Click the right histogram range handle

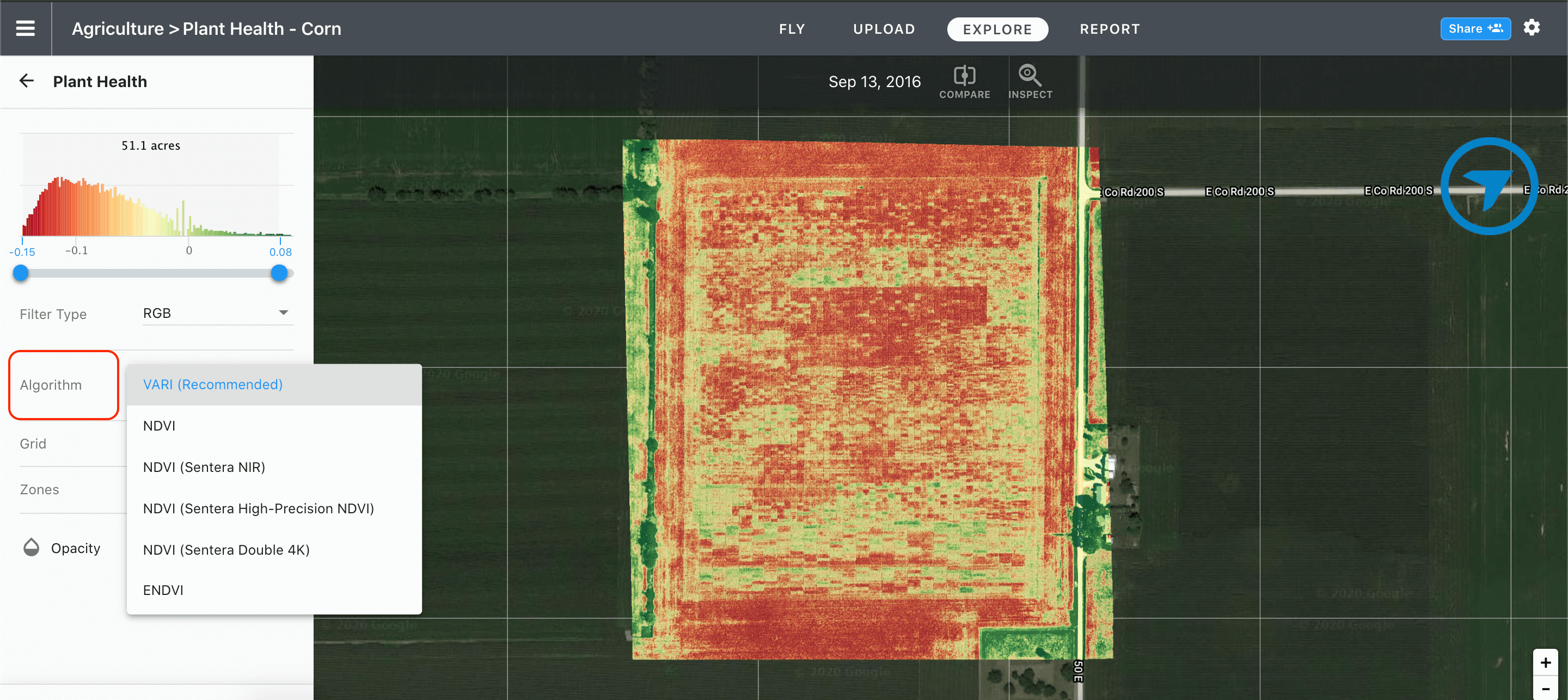click(x=279, y=273)
